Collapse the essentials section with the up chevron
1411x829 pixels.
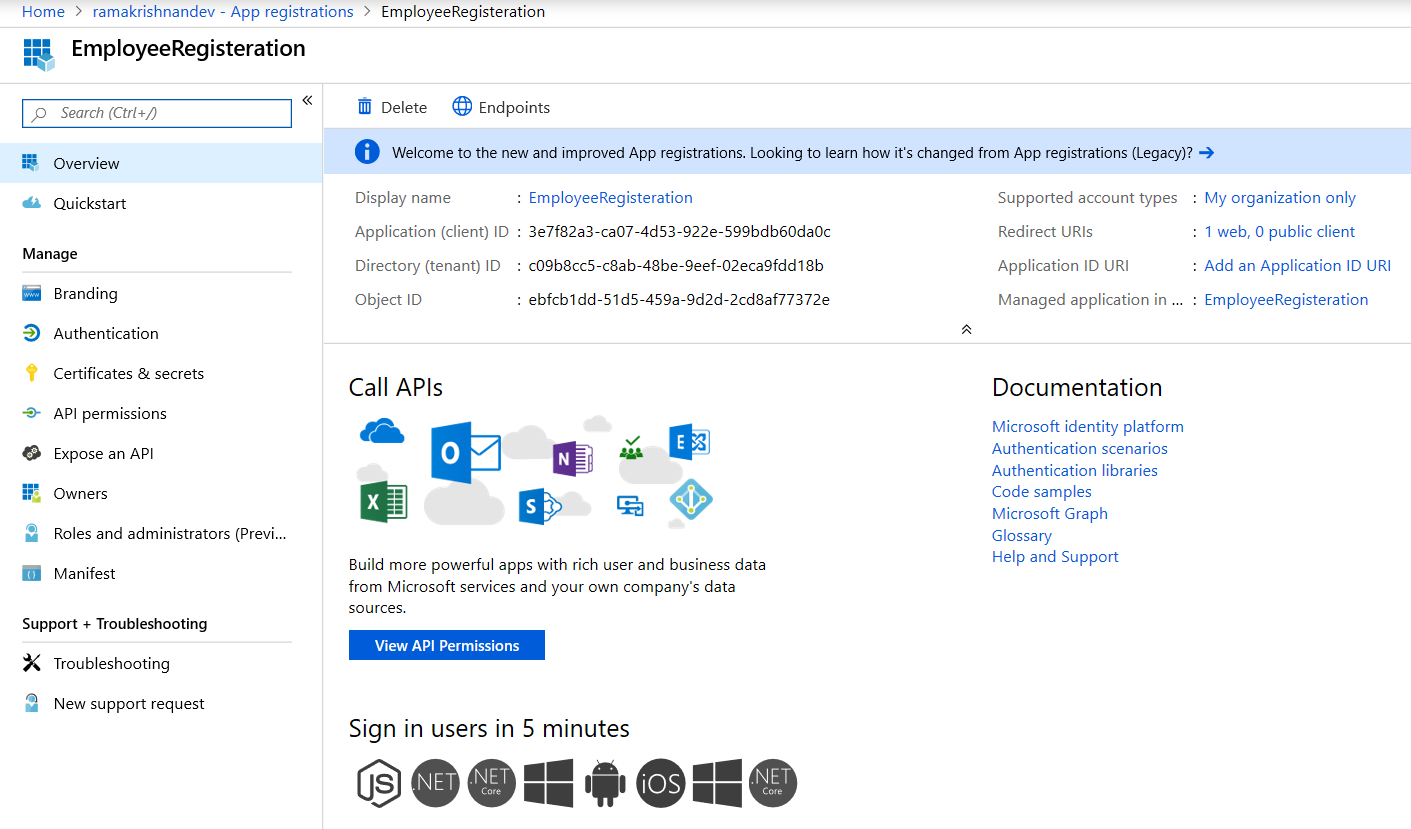coord(966,329)
